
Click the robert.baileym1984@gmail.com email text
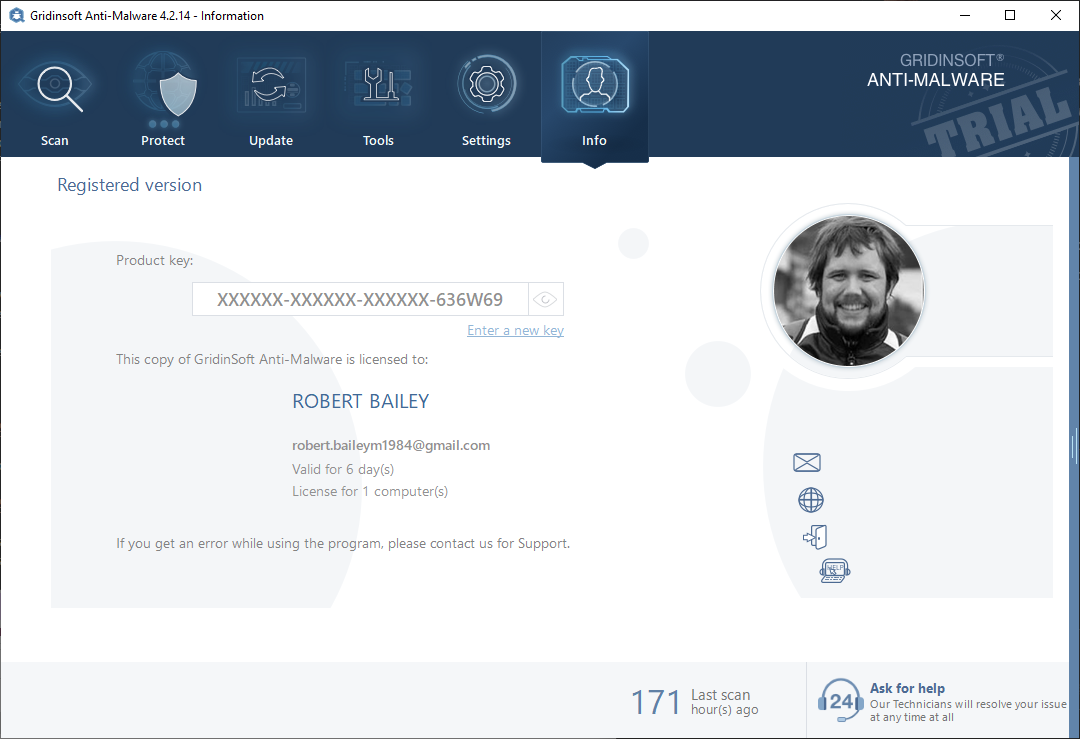coord(391,446)
